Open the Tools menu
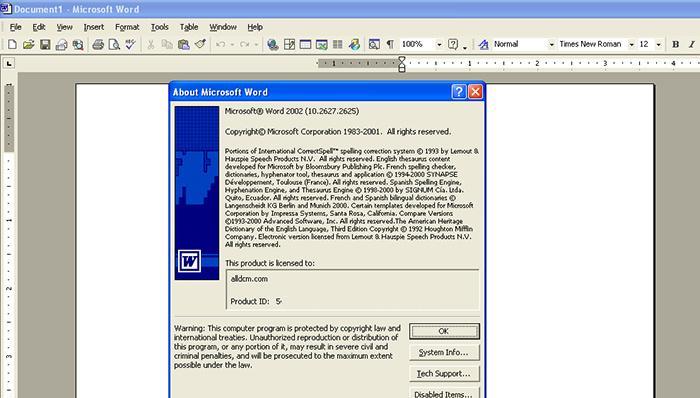 click(159, 27)
